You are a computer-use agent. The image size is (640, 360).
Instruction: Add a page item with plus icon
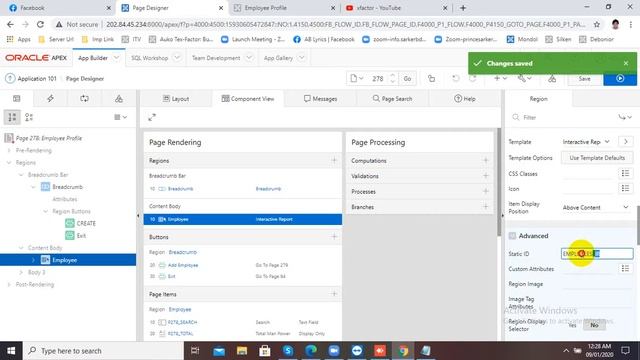[334, 294]
